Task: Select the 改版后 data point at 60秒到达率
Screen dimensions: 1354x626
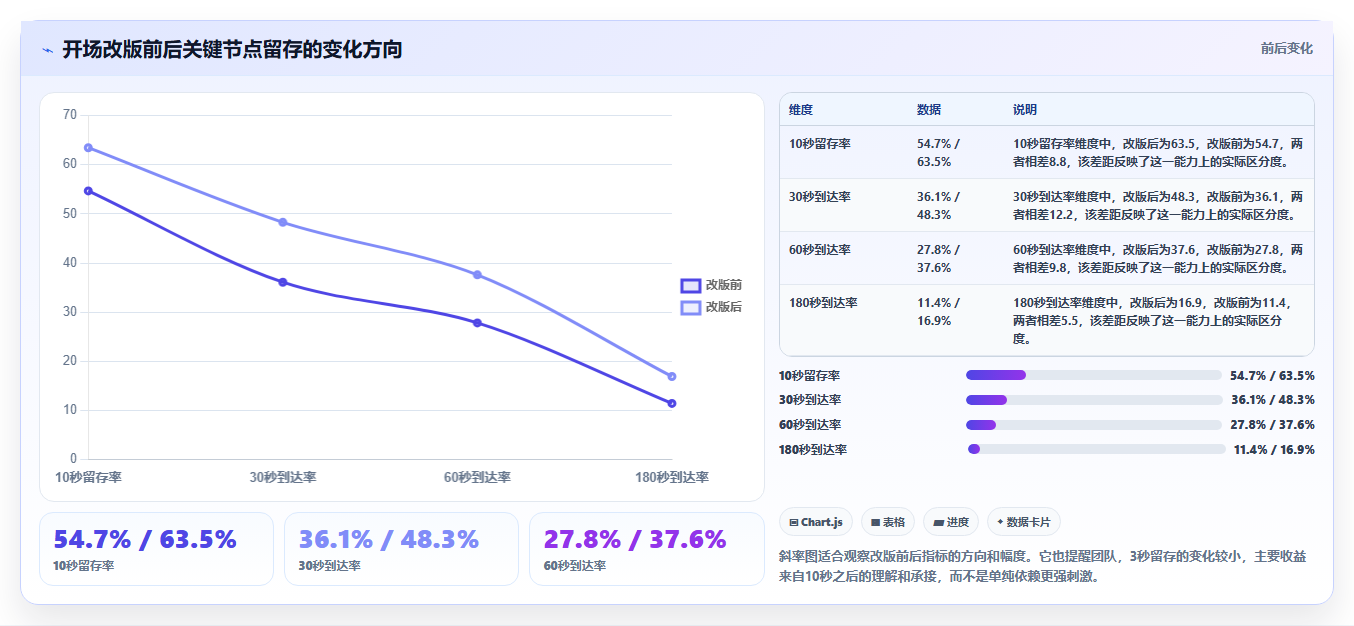Action: (477, 275)
